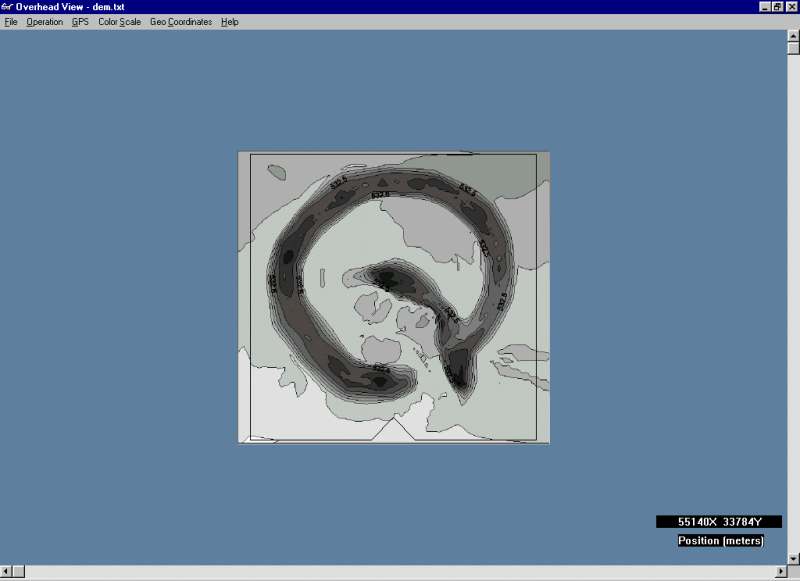Screen dimensions: 800x581
Task: Click the Position (meters) label
Action: click(x=720, y=541)
